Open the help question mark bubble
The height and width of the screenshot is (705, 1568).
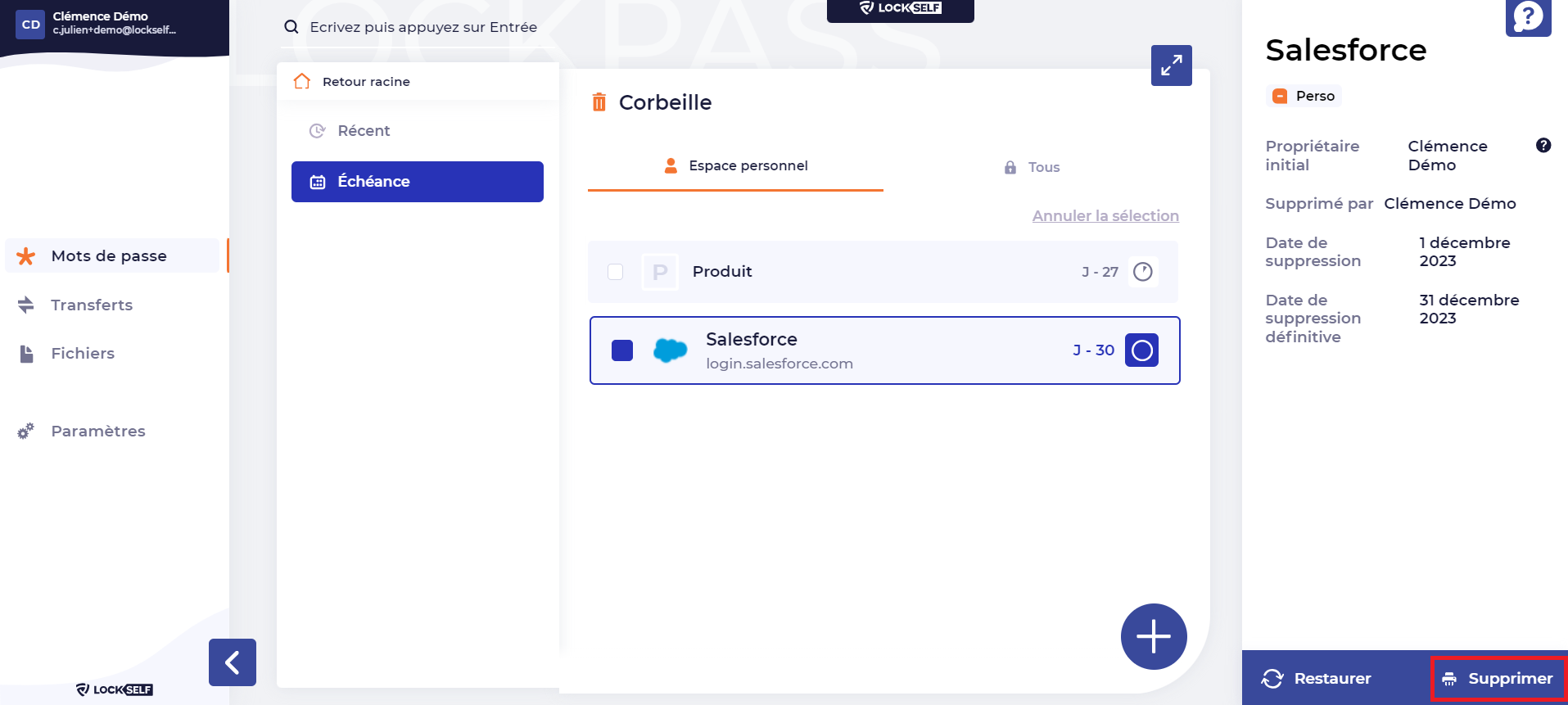coord(1528,16)
